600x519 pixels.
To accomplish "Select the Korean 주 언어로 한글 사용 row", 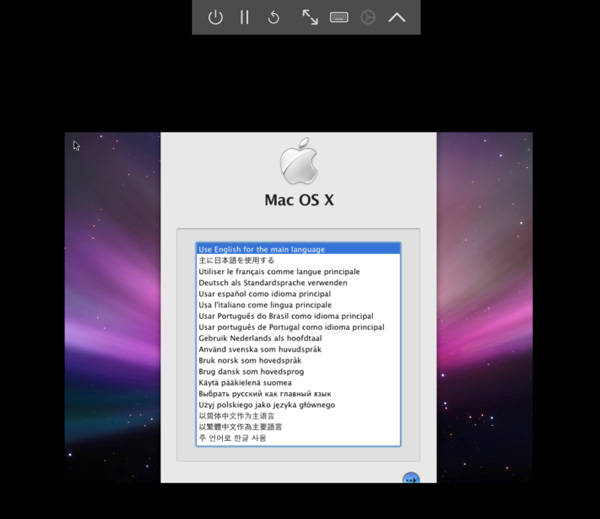I will coord(298,438).
